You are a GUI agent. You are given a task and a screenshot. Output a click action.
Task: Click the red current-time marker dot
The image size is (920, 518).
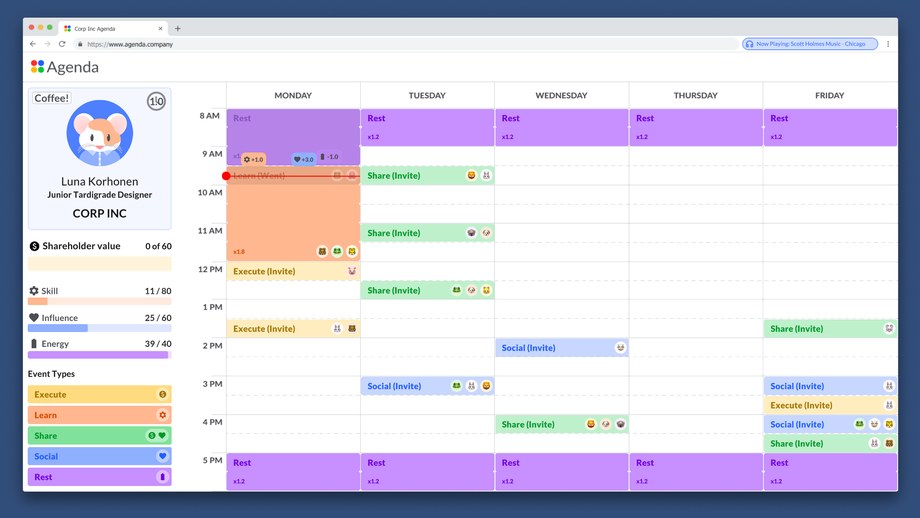coord(226,175)
